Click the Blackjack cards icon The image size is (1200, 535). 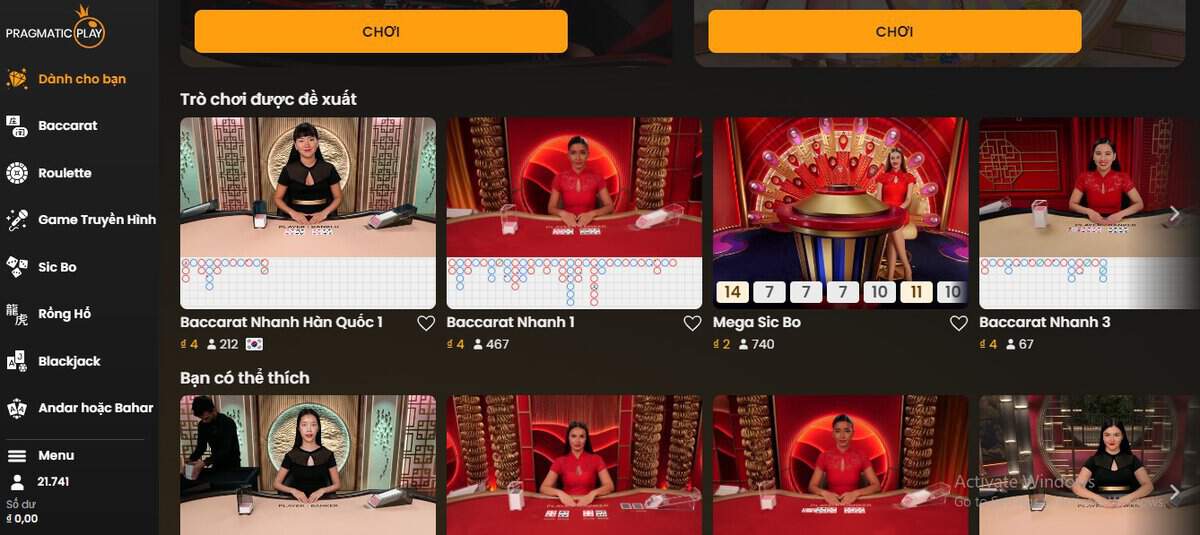tap(17, 361)
